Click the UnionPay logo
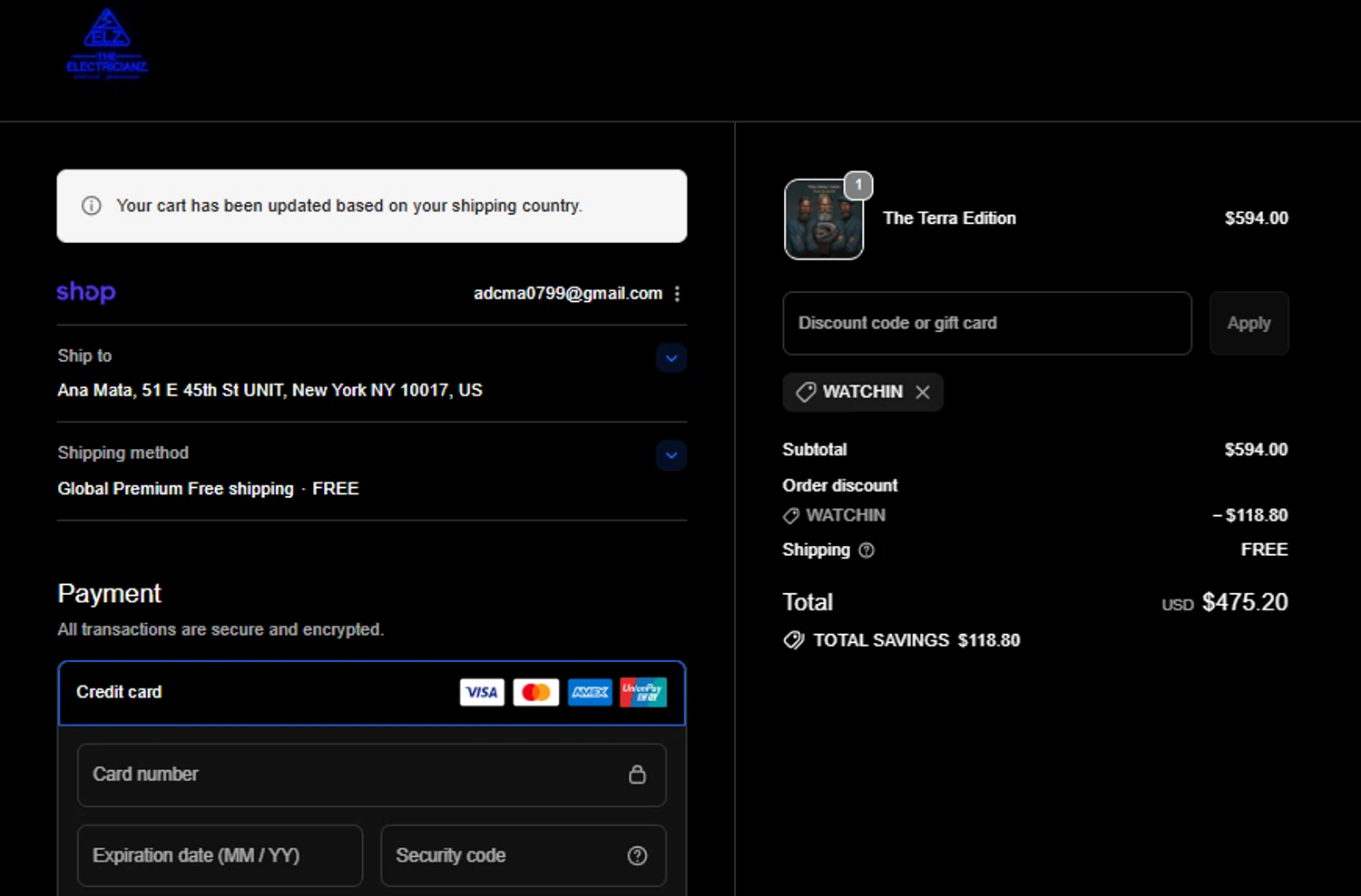1361x896 pixels. click(643, 693)
